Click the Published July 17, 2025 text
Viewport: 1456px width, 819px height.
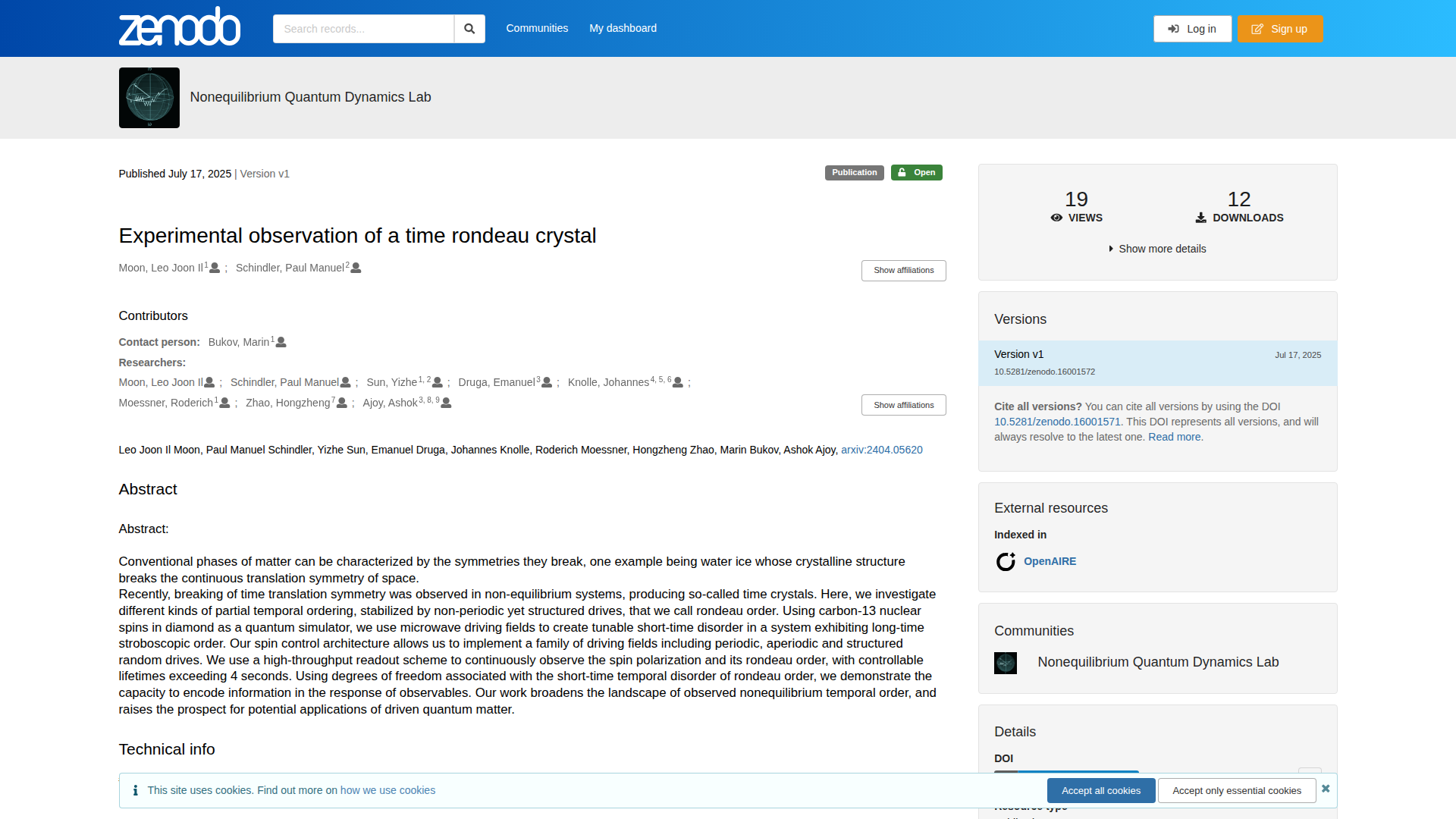(175, 174)
